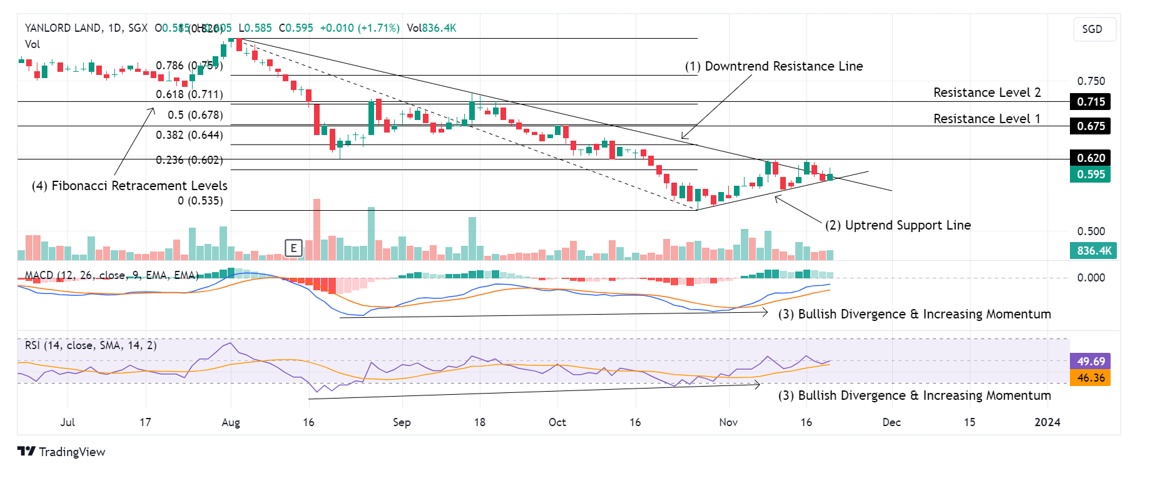
Task: Click Dec on the time axis
Action: point(891,422)
